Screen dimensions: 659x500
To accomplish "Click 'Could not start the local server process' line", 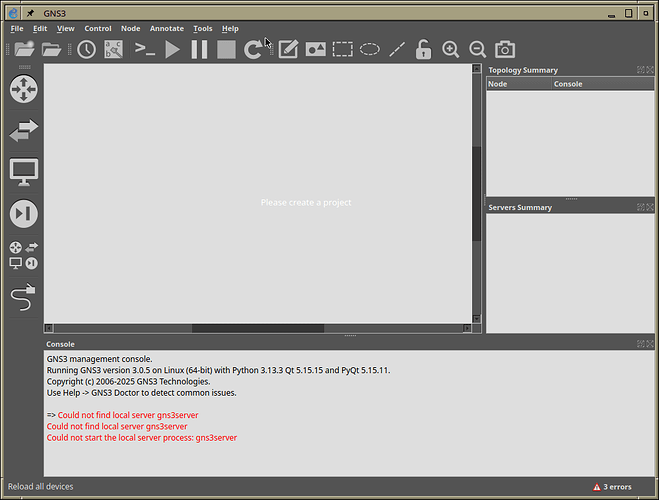I will click(x=142, y=438).
